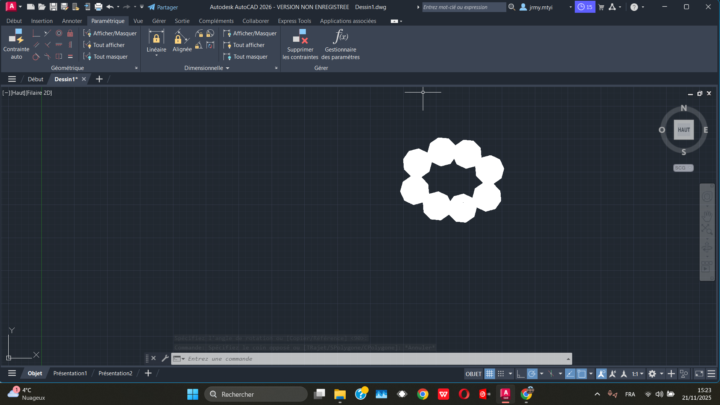Click the ViewCube HAUT face

pyautogui.click(x=684, y=130)
